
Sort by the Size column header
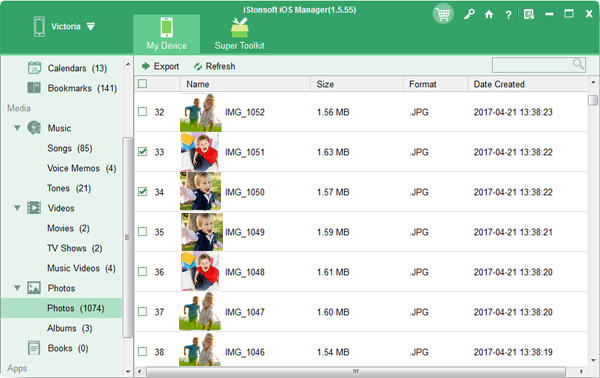[357, 84]
